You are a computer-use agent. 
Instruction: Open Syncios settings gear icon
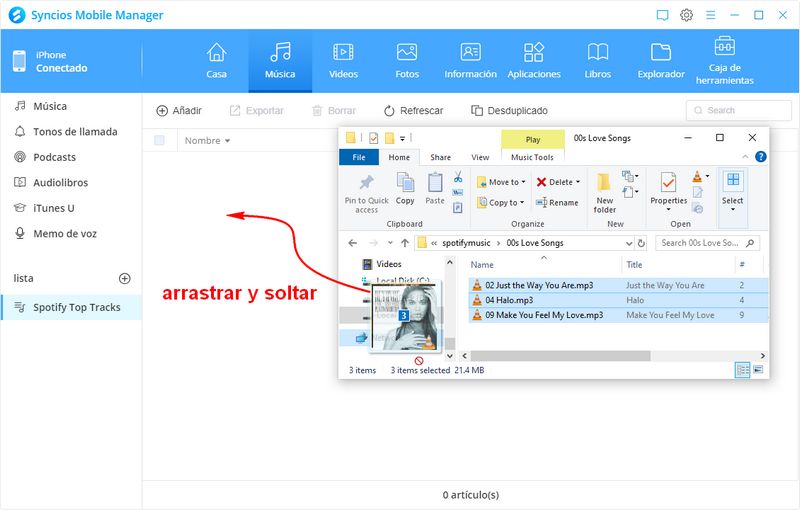point(687,15)
